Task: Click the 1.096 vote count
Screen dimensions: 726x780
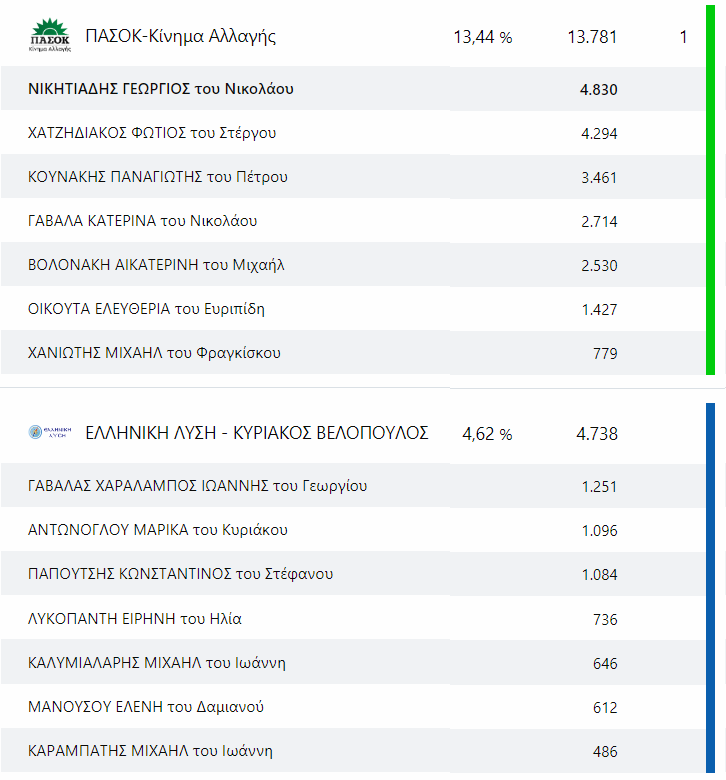Action: [600, 530]
